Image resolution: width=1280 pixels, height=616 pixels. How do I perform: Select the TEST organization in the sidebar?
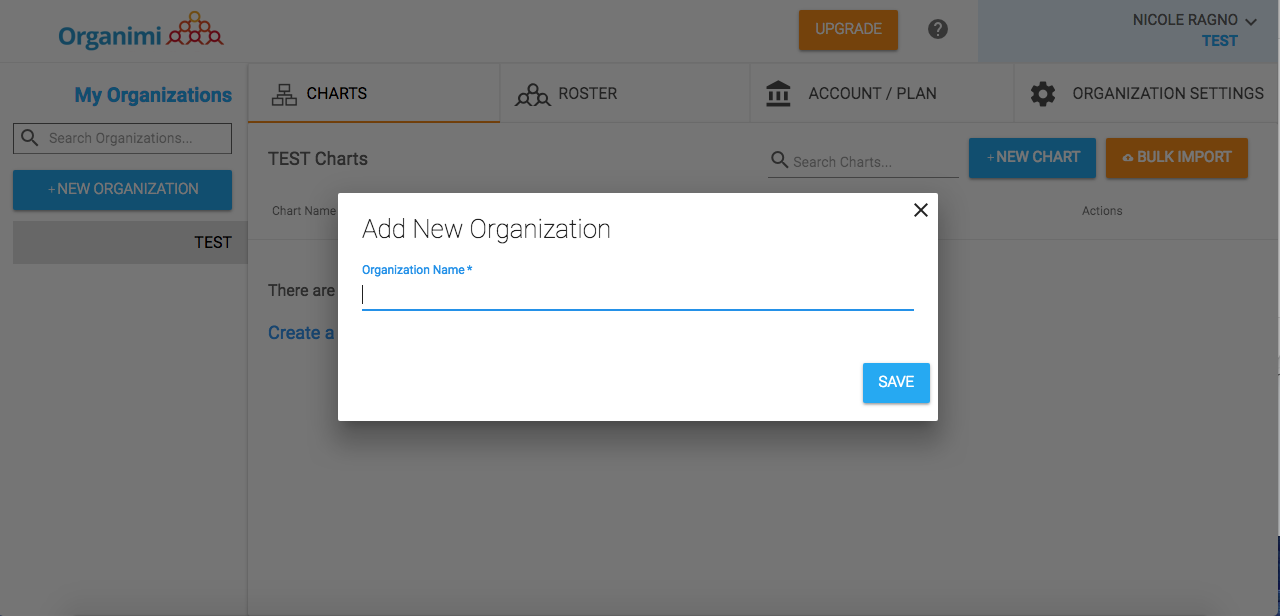[130, 242]
